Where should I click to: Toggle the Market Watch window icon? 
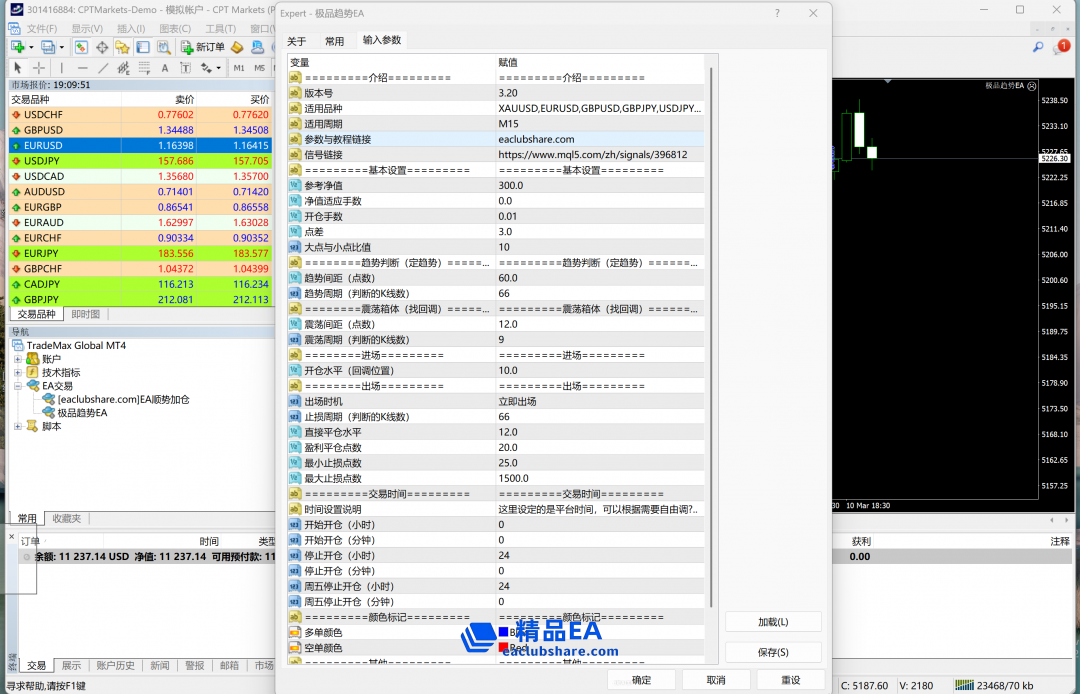pyautogui.click(x=81, y=47)
